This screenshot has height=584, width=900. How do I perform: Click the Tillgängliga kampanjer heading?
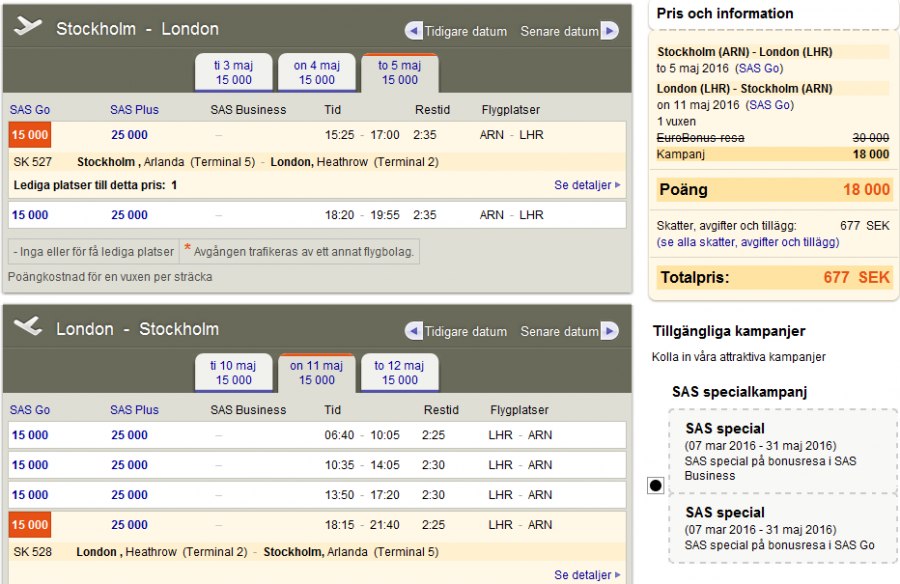(729, 331)
